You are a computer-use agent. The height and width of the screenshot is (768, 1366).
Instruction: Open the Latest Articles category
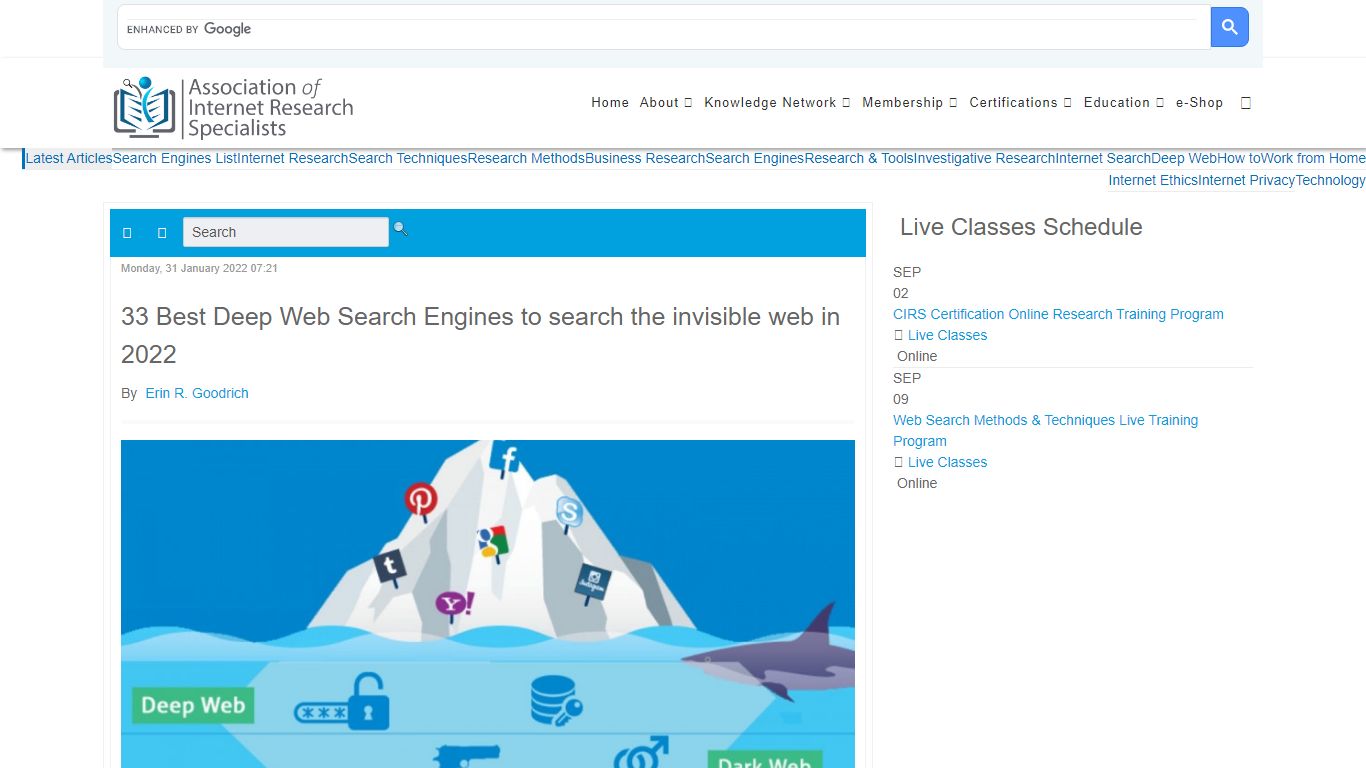(69, 158)
